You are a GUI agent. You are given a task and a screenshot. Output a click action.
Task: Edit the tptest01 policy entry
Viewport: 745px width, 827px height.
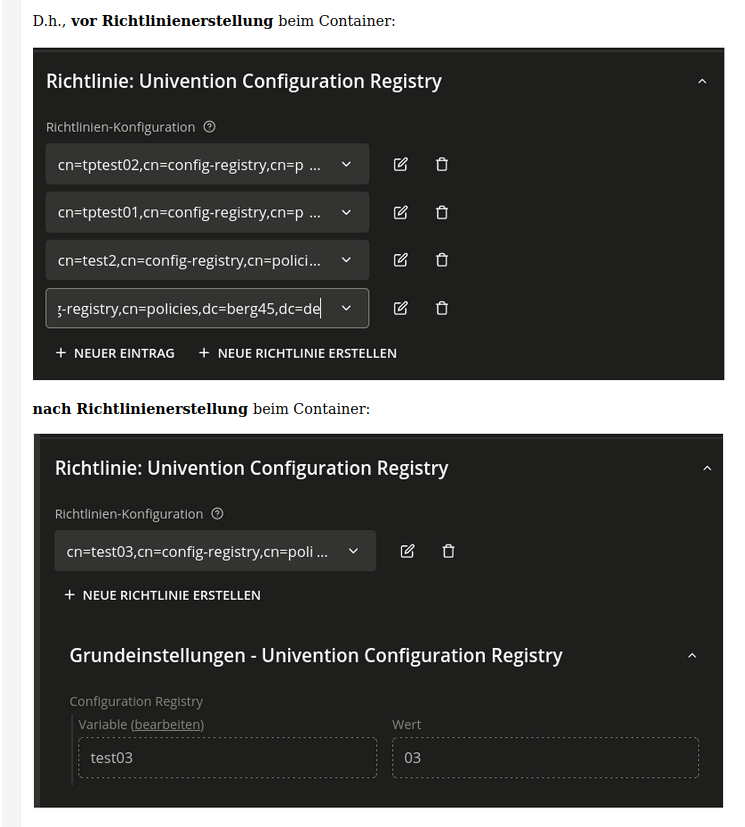[401, 212]
